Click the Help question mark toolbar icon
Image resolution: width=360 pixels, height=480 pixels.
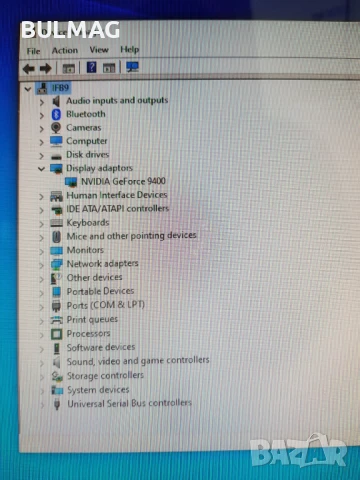(91, 67)
